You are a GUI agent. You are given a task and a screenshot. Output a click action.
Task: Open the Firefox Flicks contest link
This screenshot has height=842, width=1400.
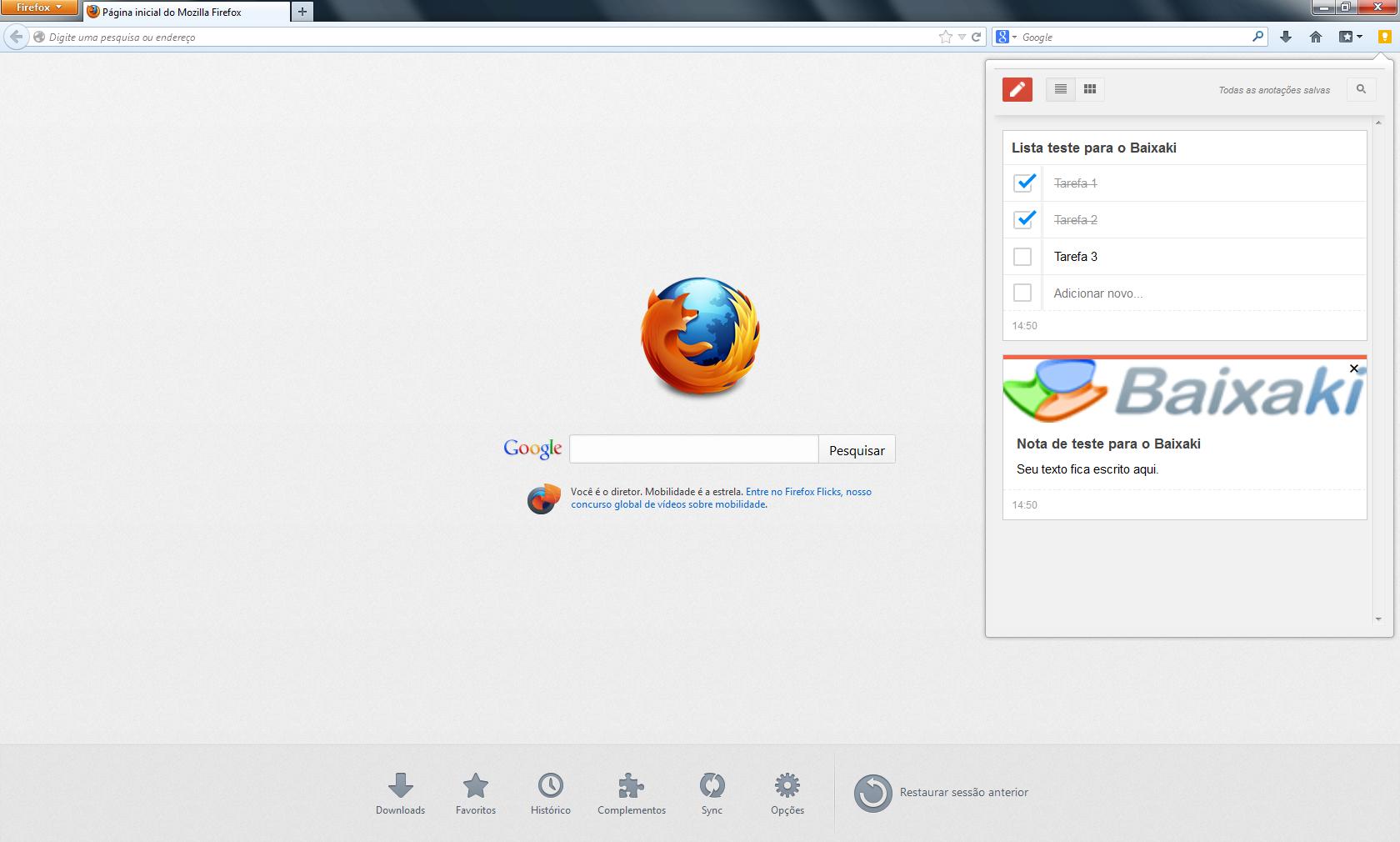tap(722, 498)
